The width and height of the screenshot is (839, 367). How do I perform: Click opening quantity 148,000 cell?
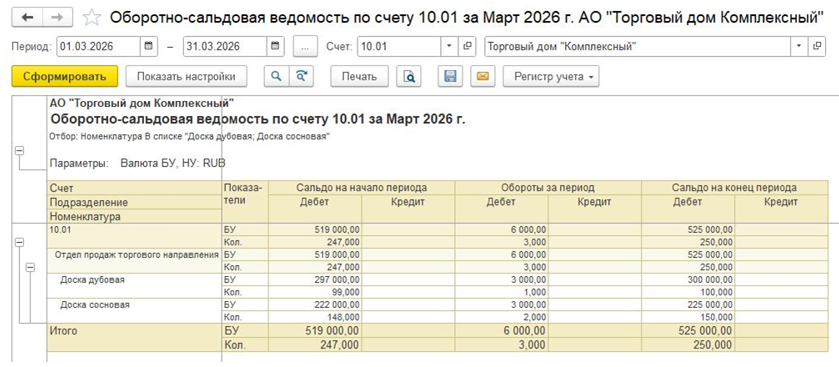[x=315, y=318]
